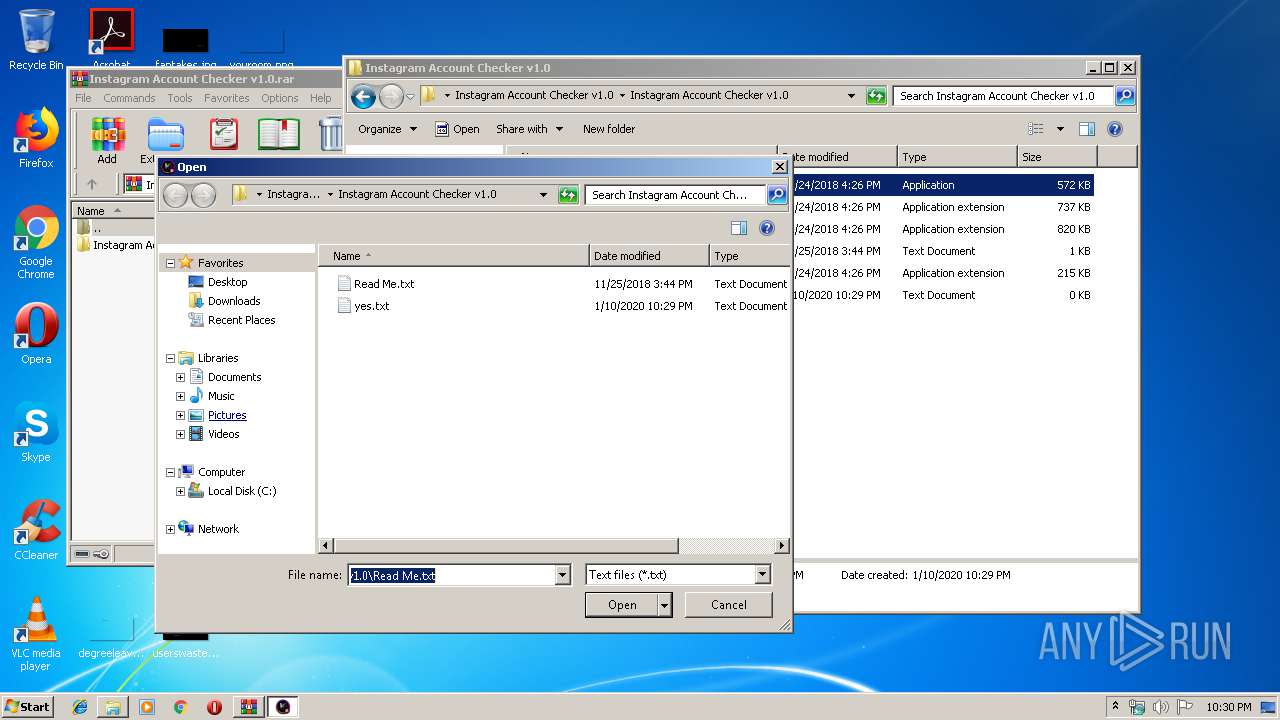Expand the Documents library node
Viewport: 1280px width, 720px height.
point(180,377)
